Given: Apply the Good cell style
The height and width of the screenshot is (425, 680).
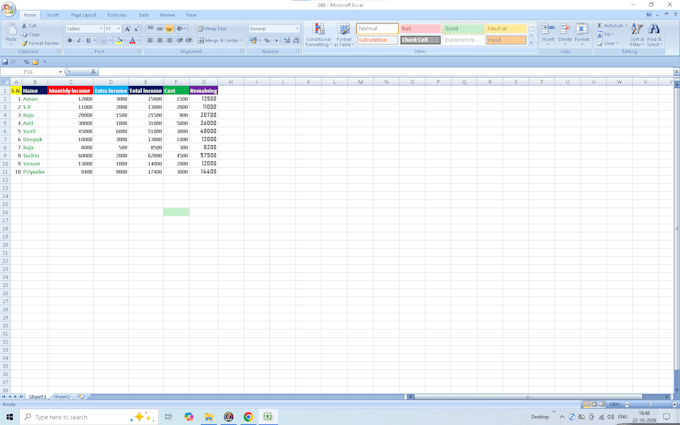Looking at the screenshot, I should (463, 29).
